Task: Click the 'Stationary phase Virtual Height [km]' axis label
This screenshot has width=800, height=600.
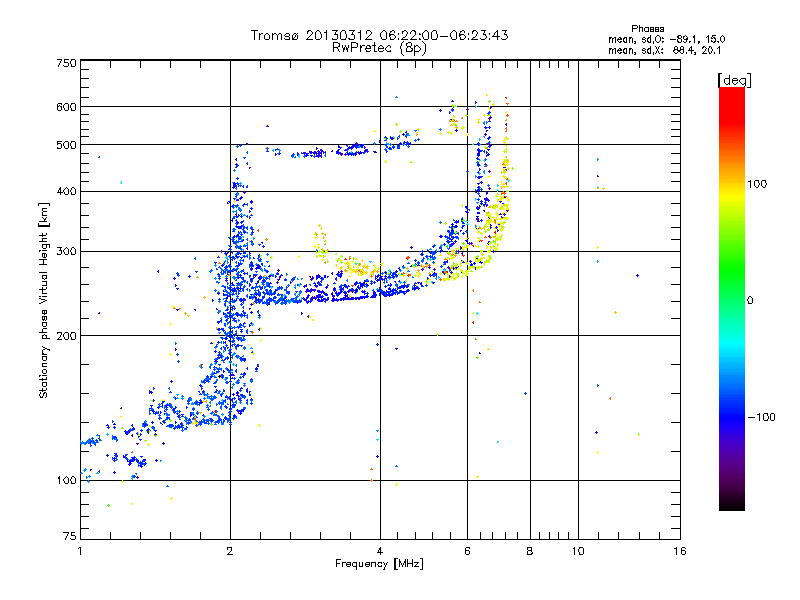Action: [x=44, y=300]
